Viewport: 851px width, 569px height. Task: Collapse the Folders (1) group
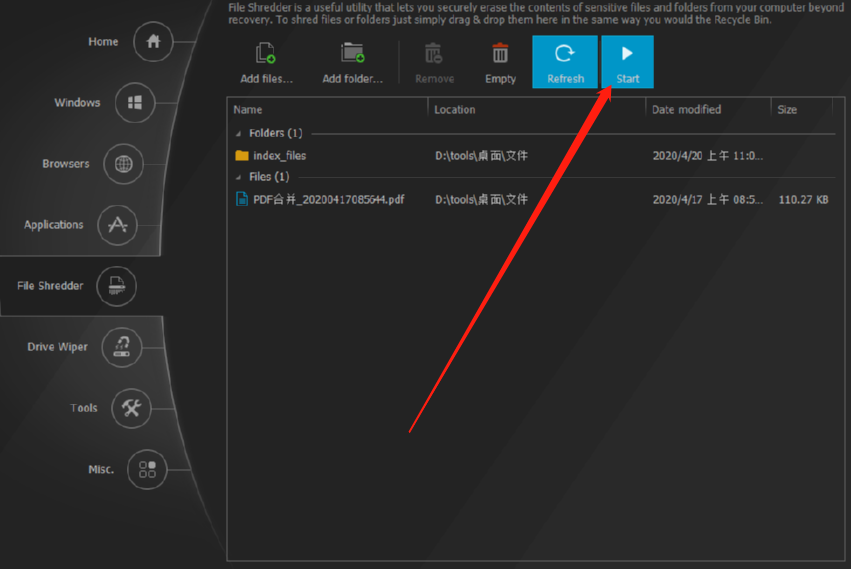point(238,133)
